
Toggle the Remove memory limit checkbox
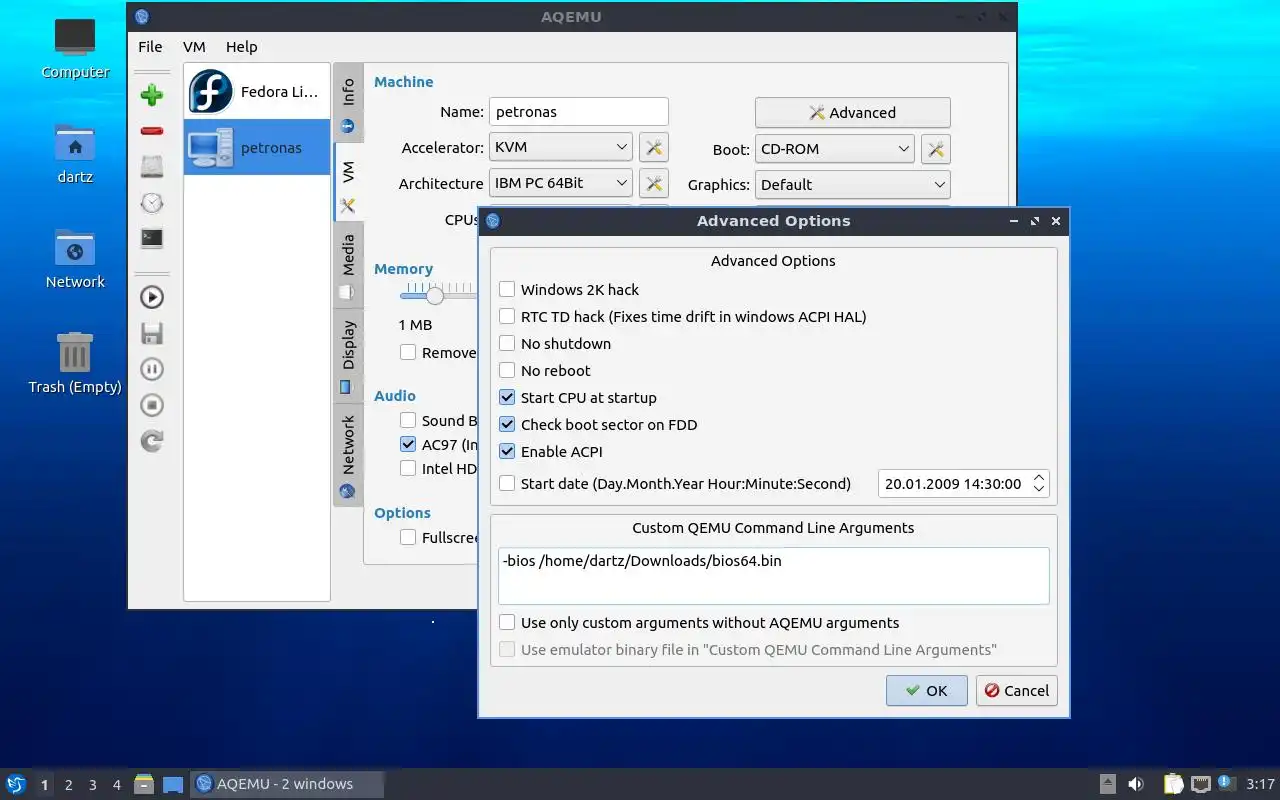click(x=408, y=352)
